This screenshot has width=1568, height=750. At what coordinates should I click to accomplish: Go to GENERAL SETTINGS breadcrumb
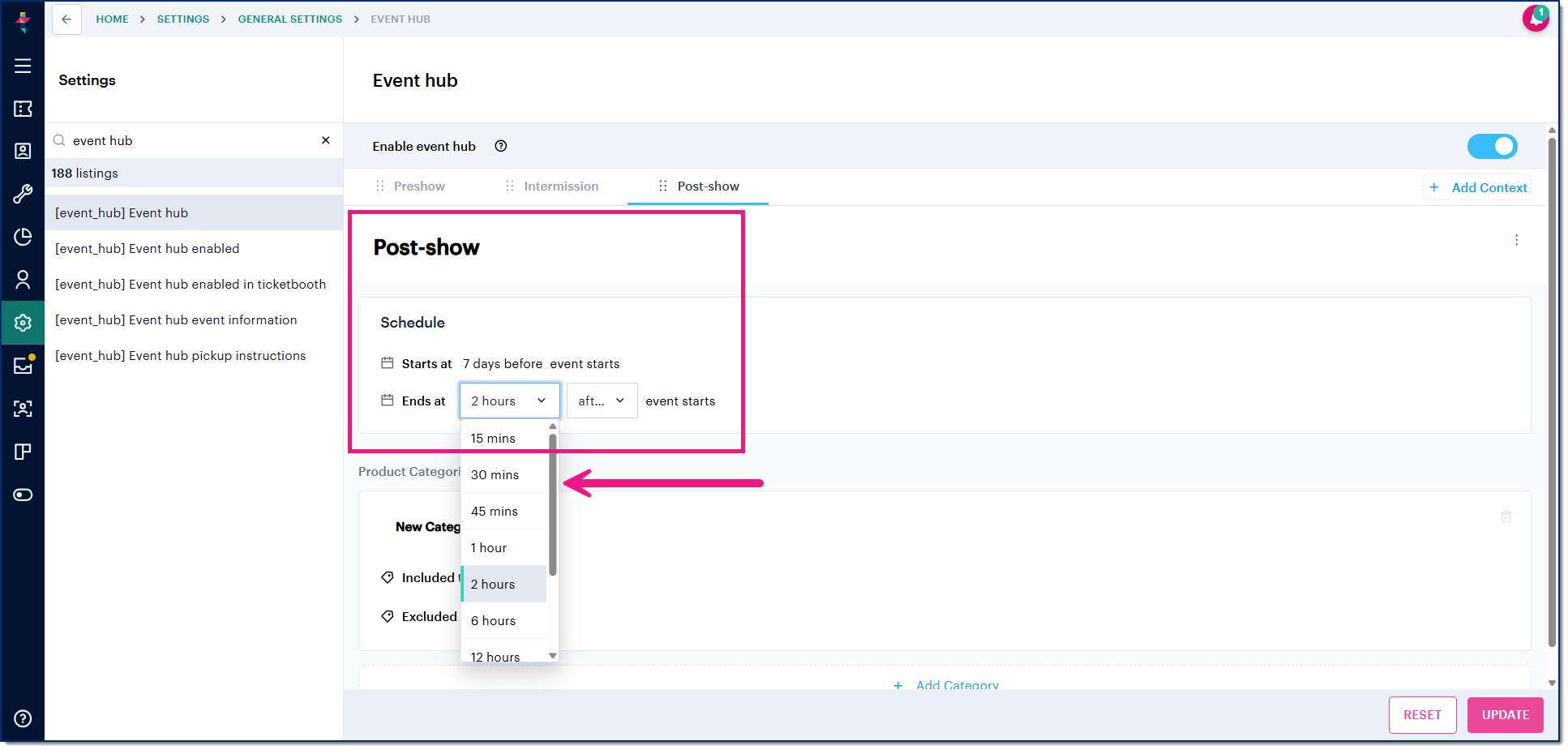click(x=290, y=19)
